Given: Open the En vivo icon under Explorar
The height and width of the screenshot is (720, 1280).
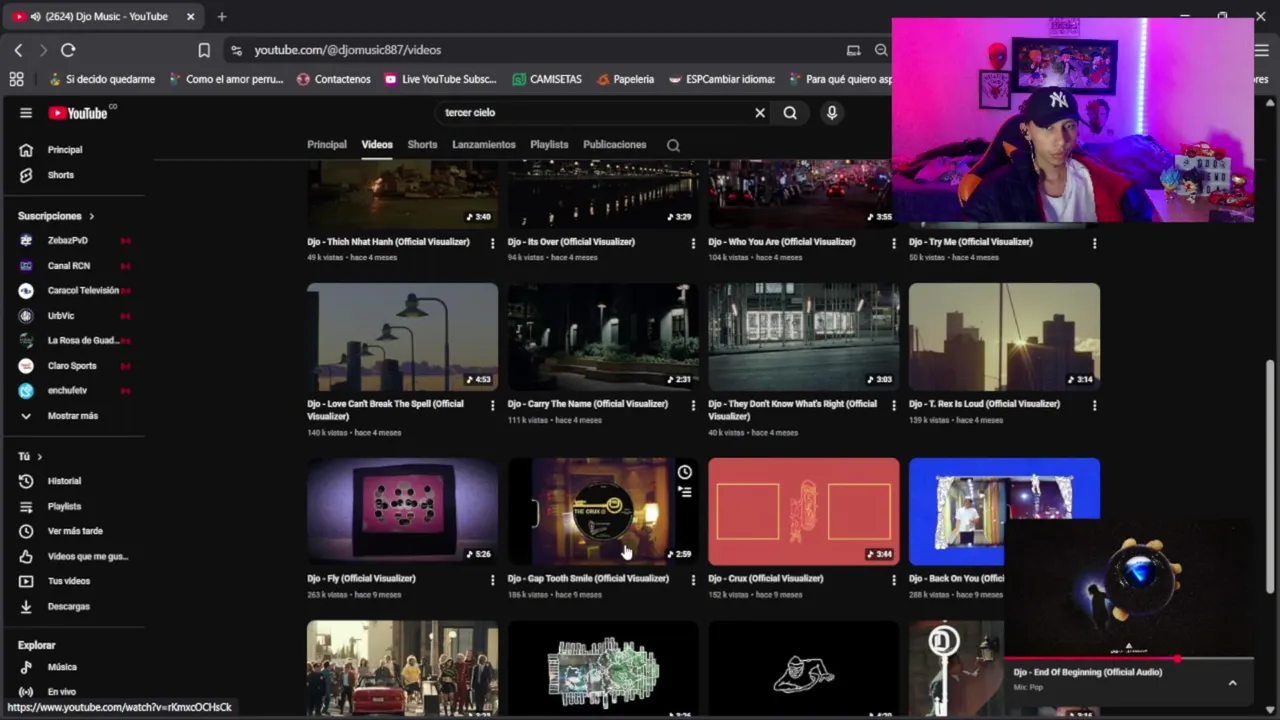Looking at the screenshot, I should pos(26,692).
